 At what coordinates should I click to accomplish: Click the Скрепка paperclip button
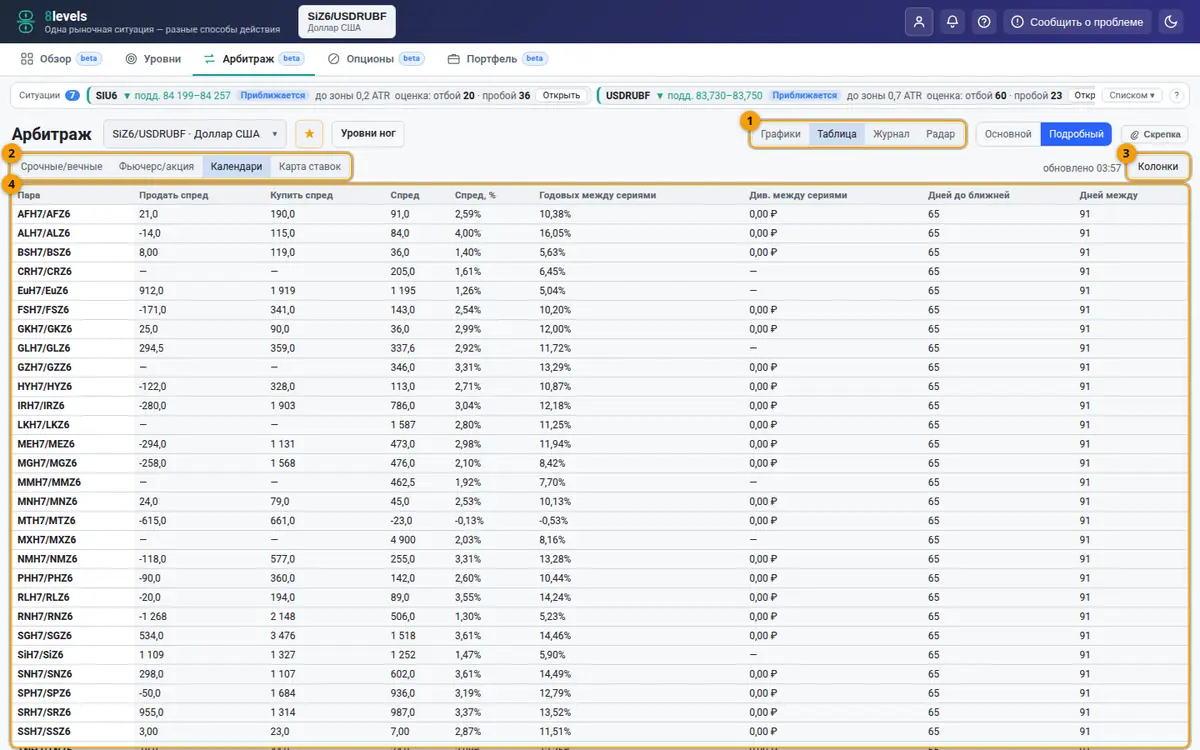[1154, 134]
